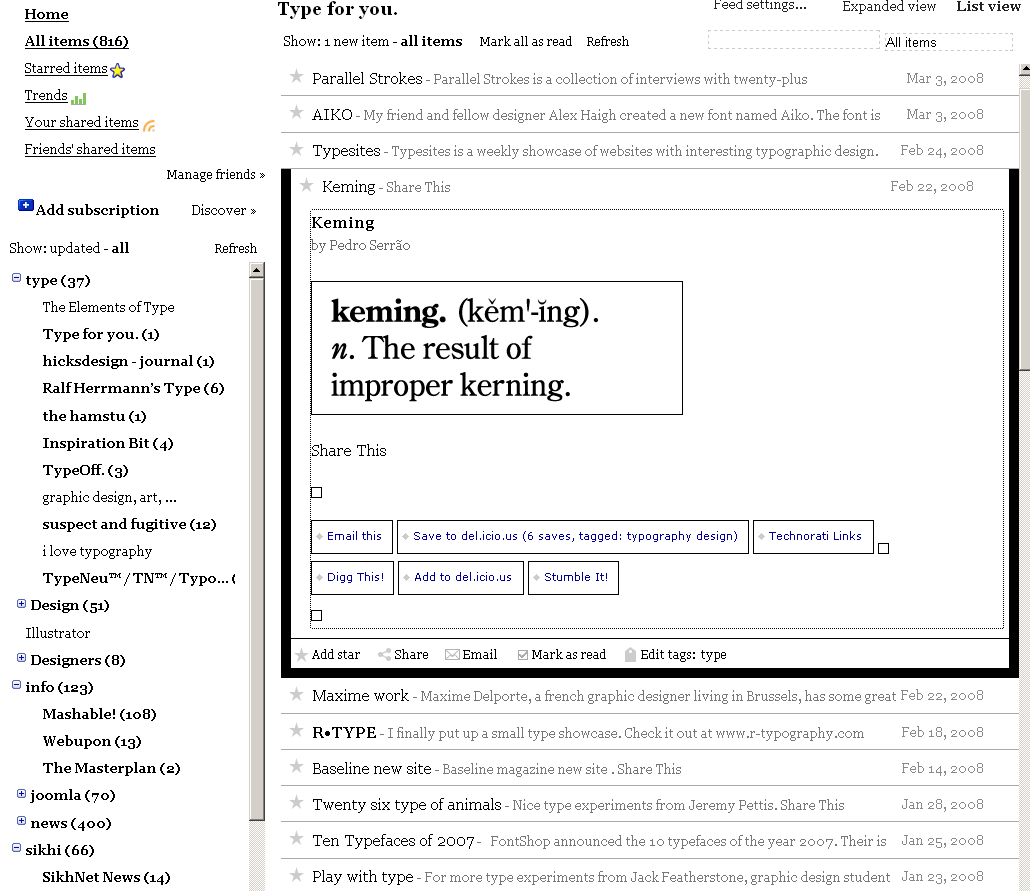1030x891 pixels.
Task: Click the Email envelope icon for Keming
Action: (453, 654)
